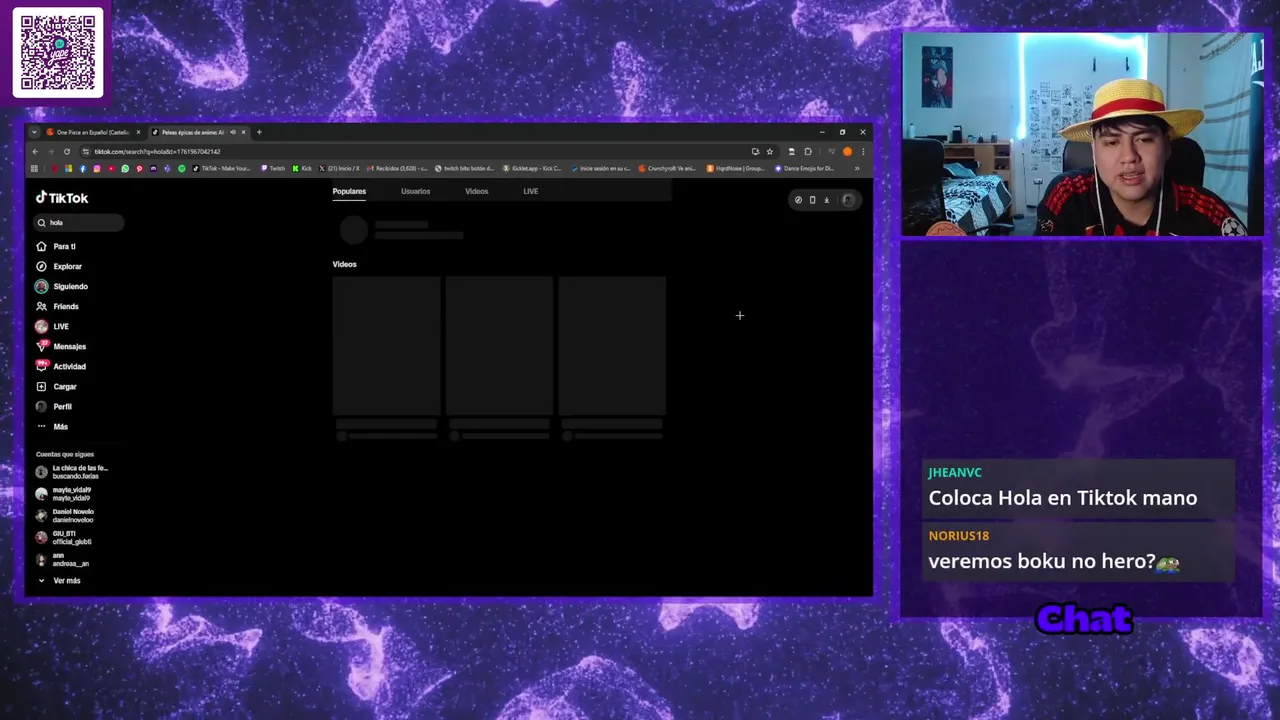Show more bookmarks with the overflow chevron
This screenshot has width=1280, height=720.
click(x=857, y=168)
